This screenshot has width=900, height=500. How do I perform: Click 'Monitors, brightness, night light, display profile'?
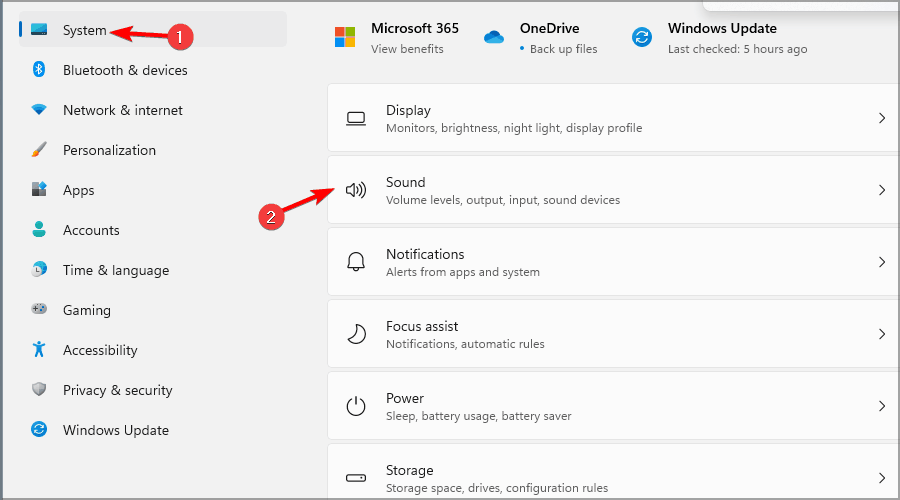pos(514,128)
